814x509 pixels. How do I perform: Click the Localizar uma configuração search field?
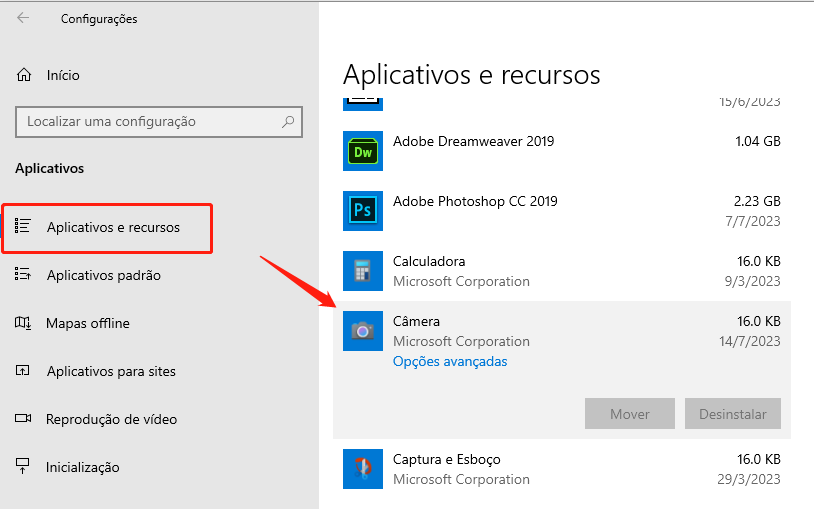[x=150, y=122]
